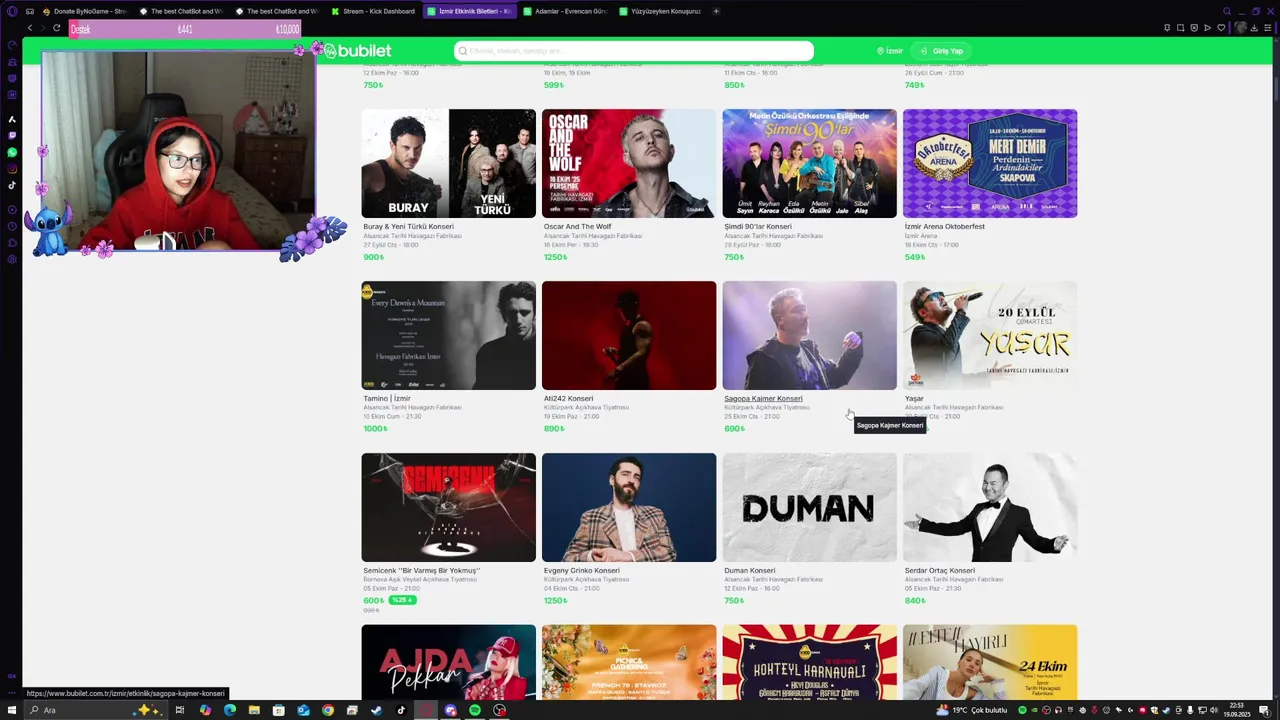Screen dimensions: 1280x720
Task: Click the 1250₺ price under Evgeny Grinko
Action: [556, 600]
